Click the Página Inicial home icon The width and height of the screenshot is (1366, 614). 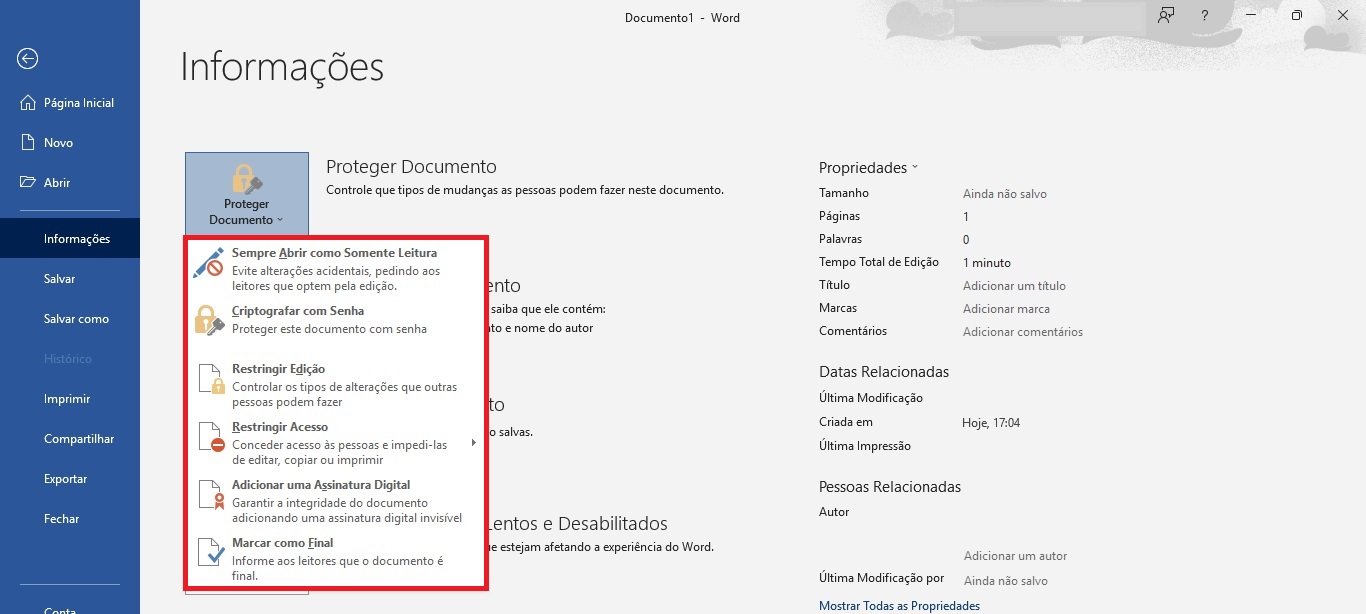[28, 103]
